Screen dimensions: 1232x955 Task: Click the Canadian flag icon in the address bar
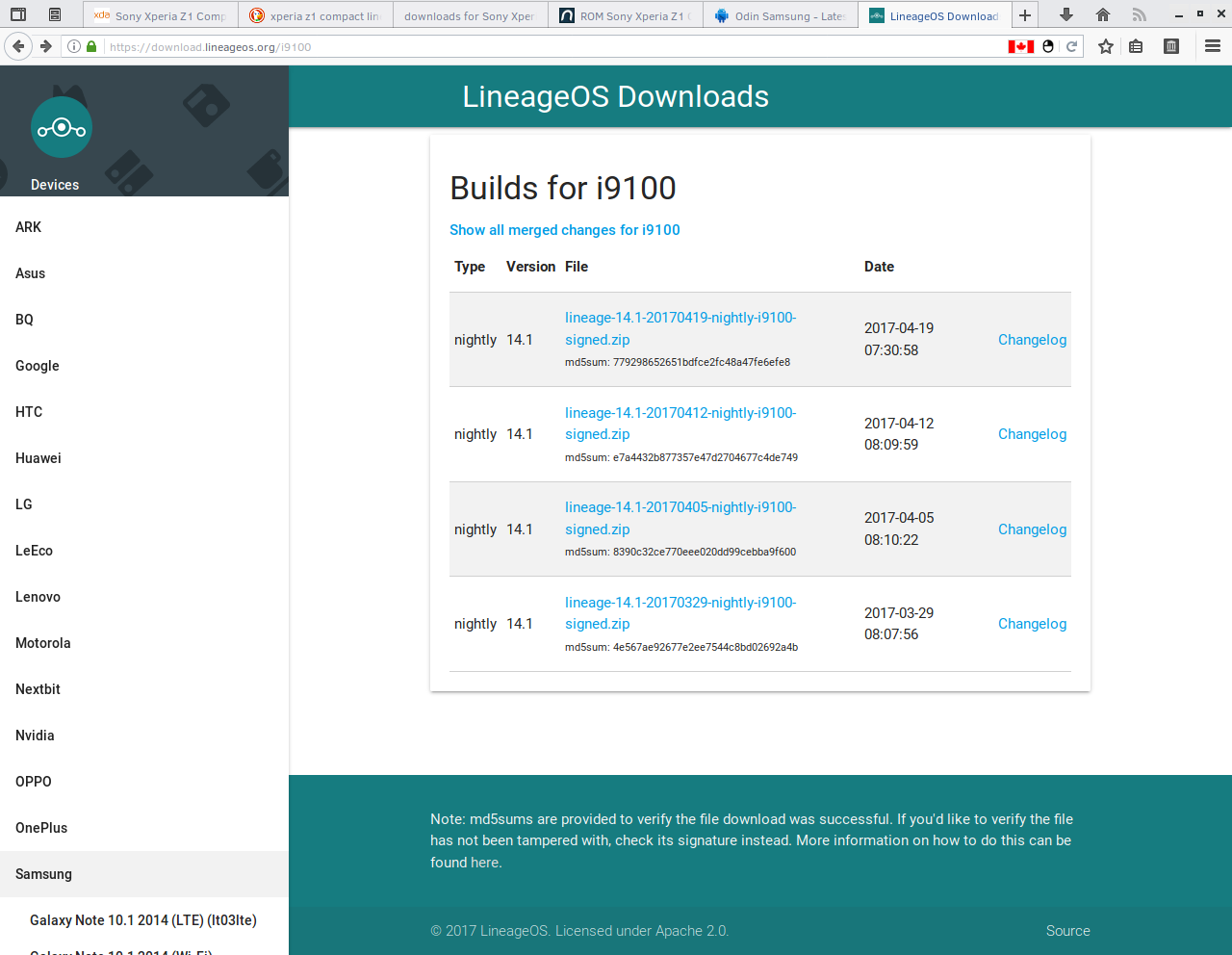tap(1021, 46)
